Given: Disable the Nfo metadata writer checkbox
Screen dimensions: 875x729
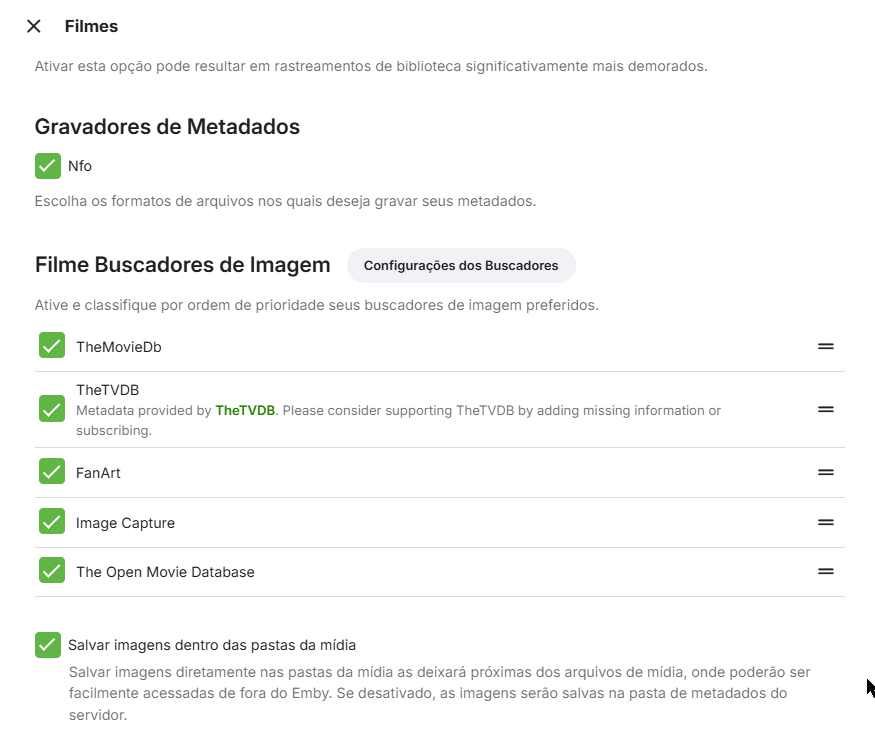Looking at the screenshot, I should (x=47, y=166).
